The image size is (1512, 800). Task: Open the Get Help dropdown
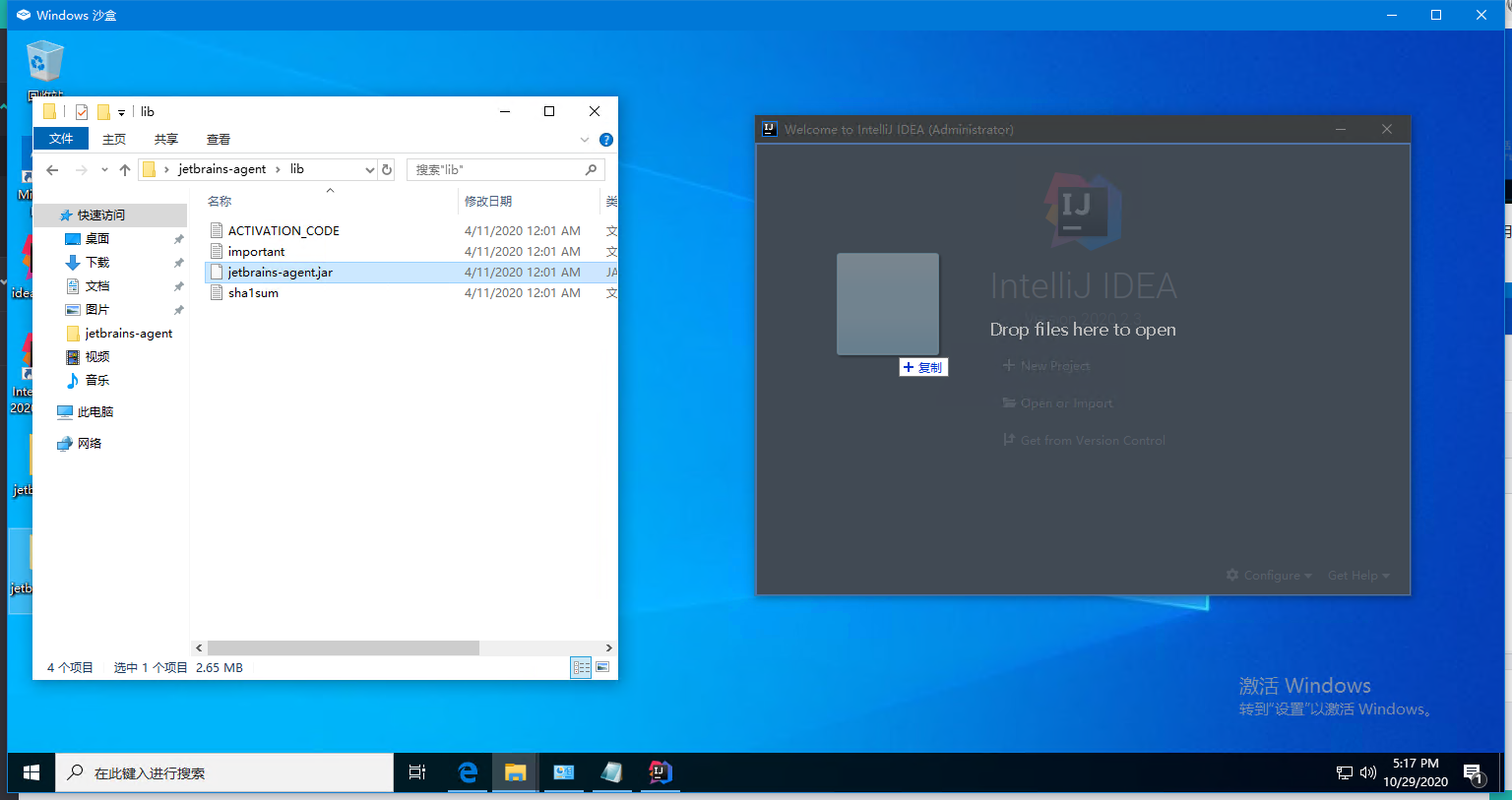click(x=1358, y=575)
